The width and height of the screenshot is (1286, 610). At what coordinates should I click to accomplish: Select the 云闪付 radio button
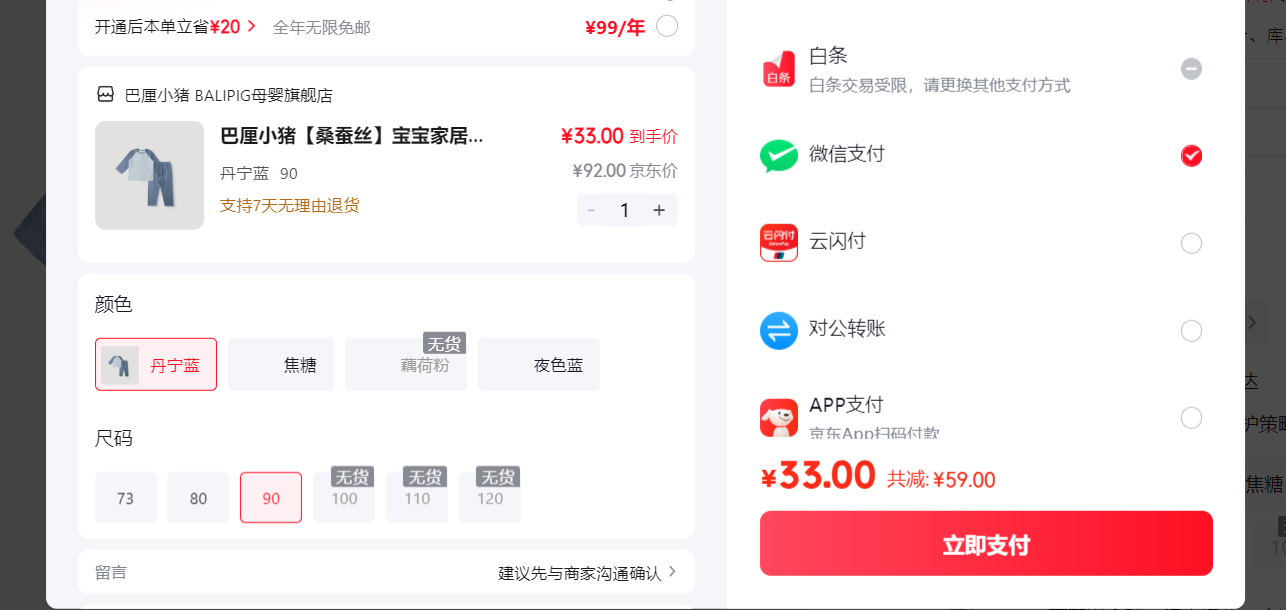[x=1191, y=243]
